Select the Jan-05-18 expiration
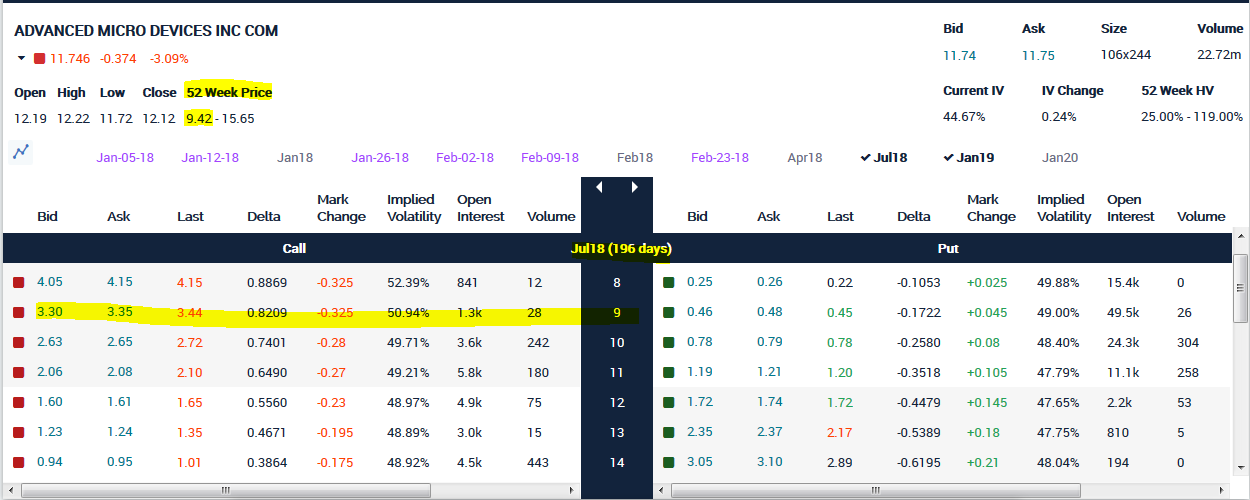This screenshot has height=500, width=1250. 125,158
